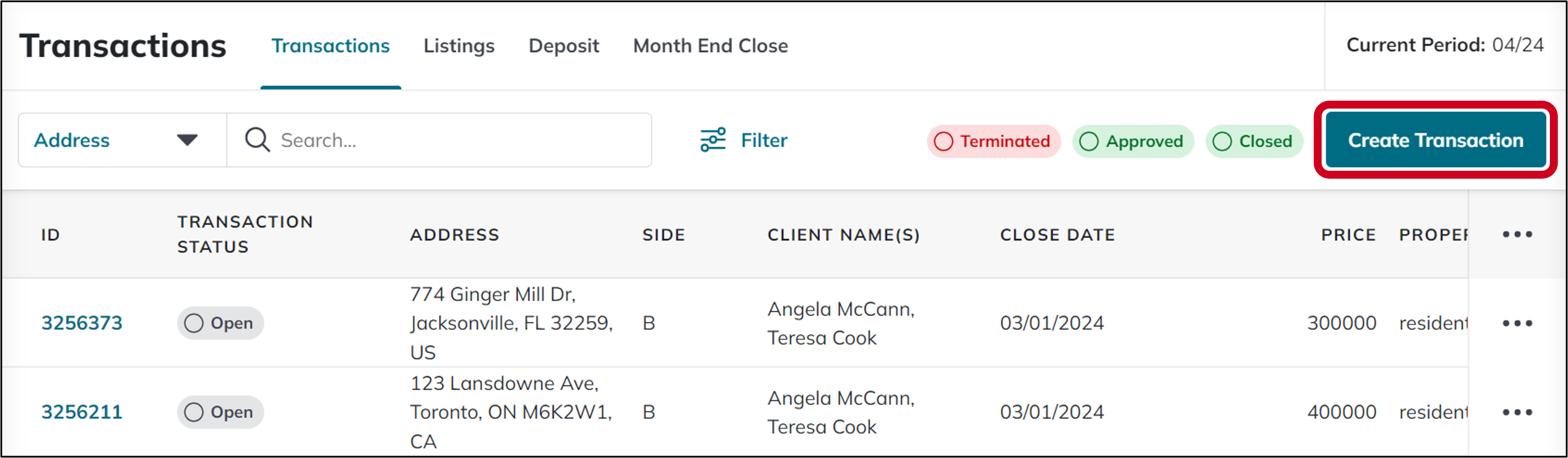Viewport: 1568px width, 458px height.
Task: Click the Open status badge for 123 Lansdowne
Action: point(220,412)
